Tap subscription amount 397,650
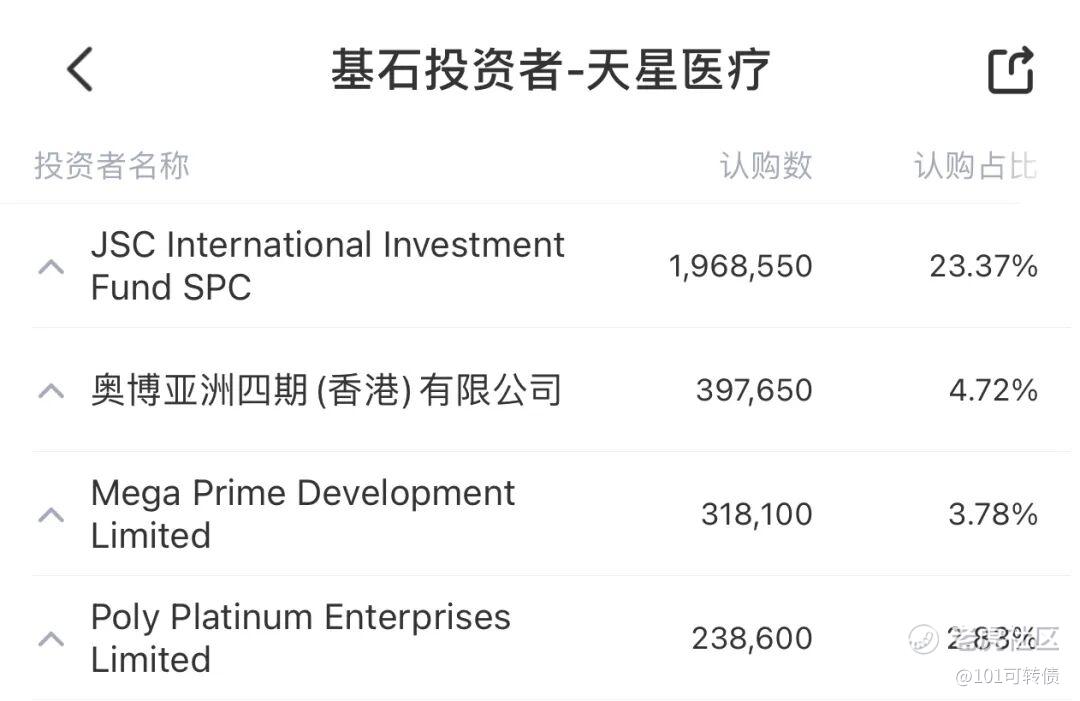This screenshot has height=701, width=1080. tap(754, 390)
